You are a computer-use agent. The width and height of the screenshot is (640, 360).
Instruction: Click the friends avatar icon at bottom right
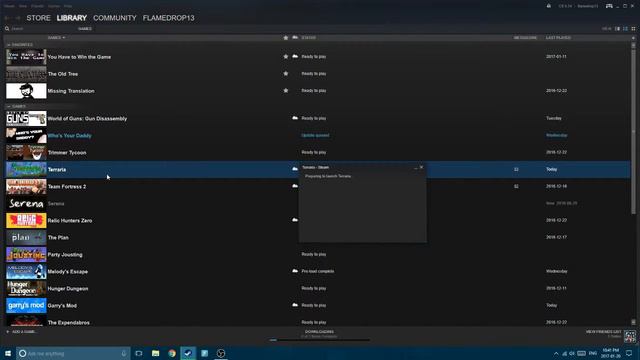[x=630, y=336]
